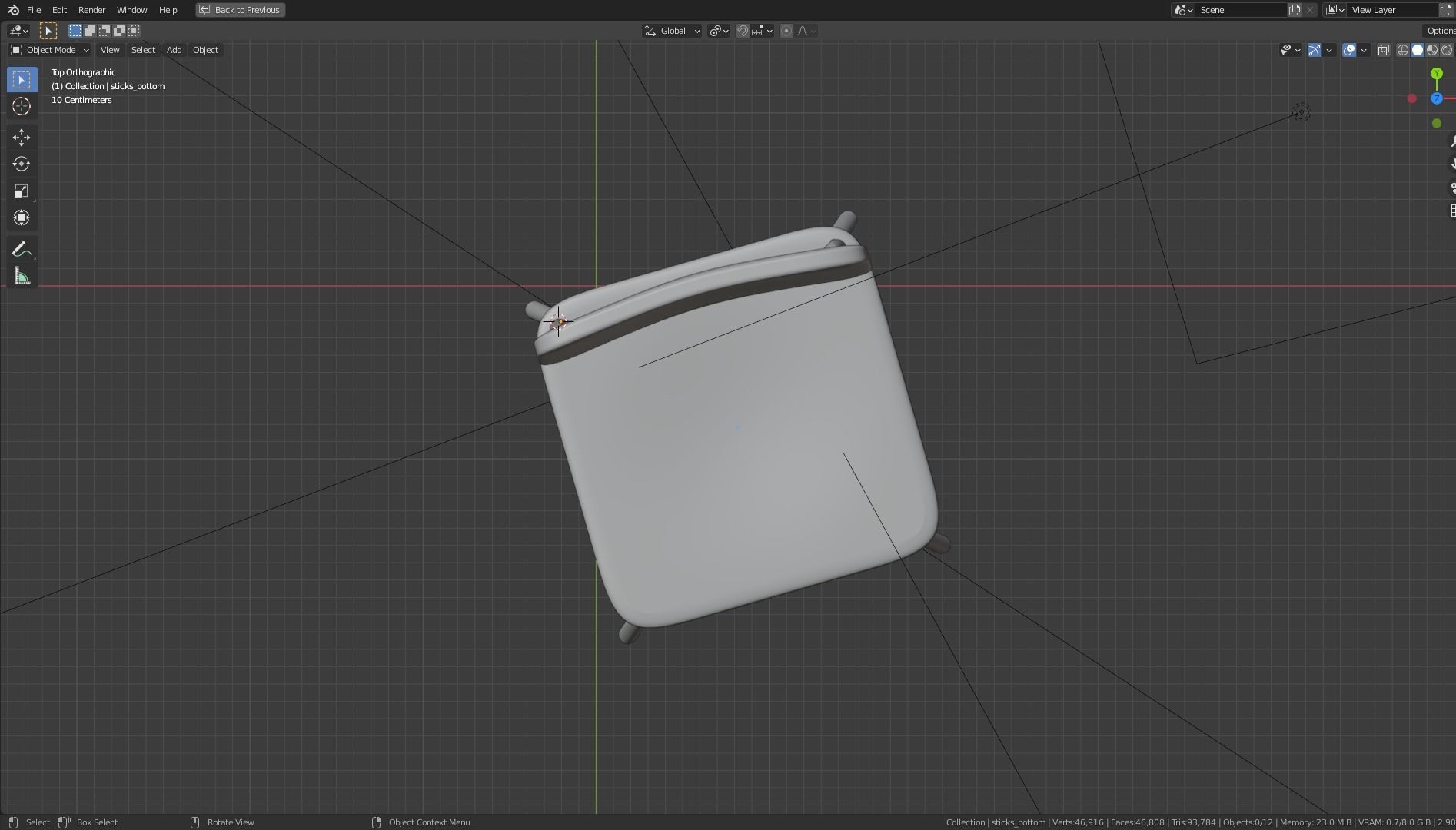Open scene browse dropdown
Screen dimensions: 1456x830
coord(1182,10)
